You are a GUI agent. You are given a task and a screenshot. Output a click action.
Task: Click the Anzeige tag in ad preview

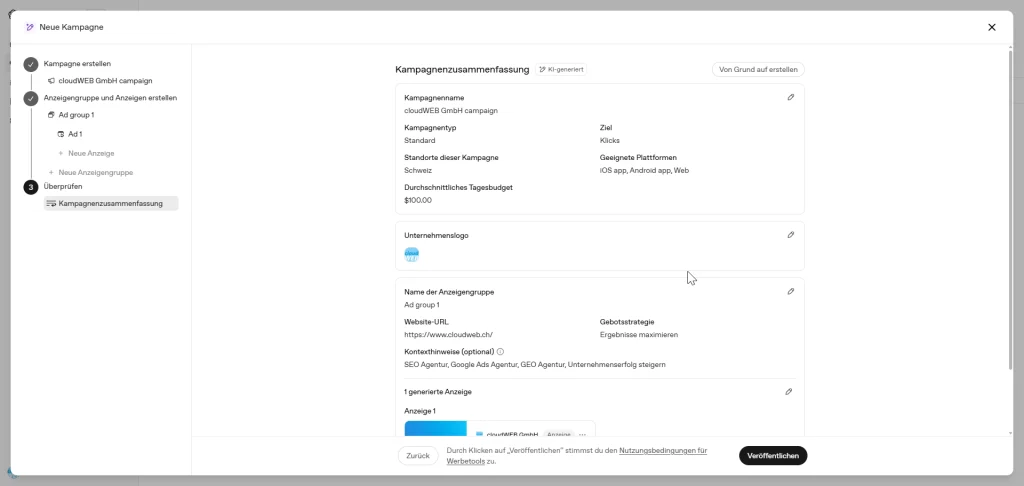pos(558,434)
